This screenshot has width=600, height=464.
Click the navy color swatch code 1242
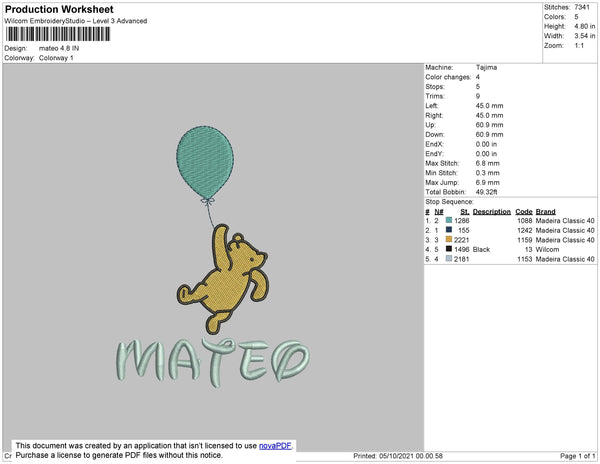point(449,230)
